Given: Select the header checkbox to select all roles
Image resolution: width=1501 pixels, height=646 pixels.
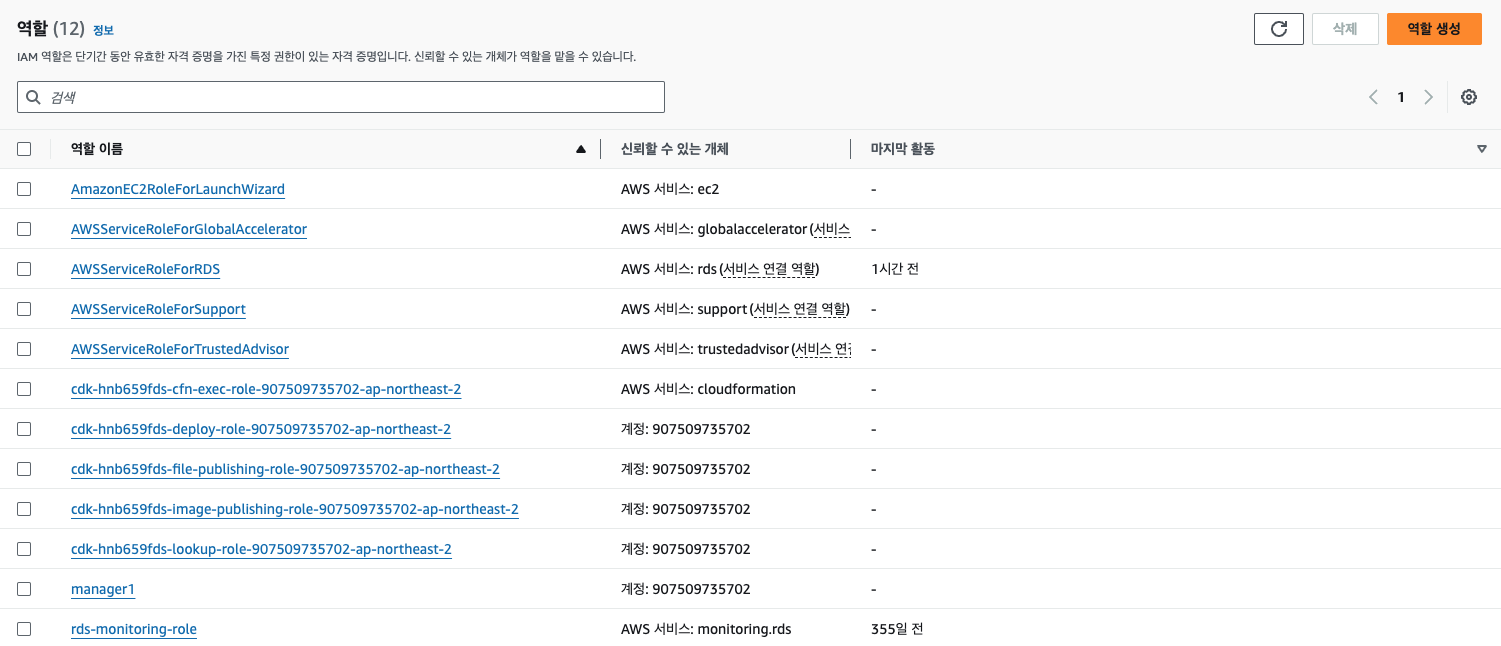Looking at the screenshot, I should click(25, 148).
